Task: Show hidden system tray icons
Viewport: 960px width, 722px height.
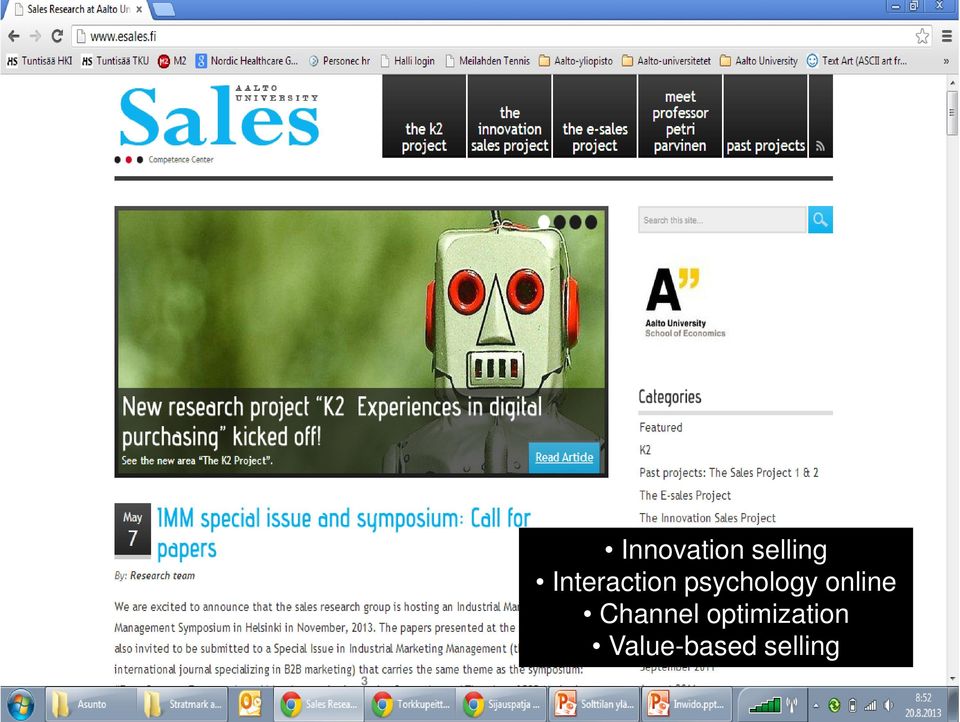Action: pos(816,706)
